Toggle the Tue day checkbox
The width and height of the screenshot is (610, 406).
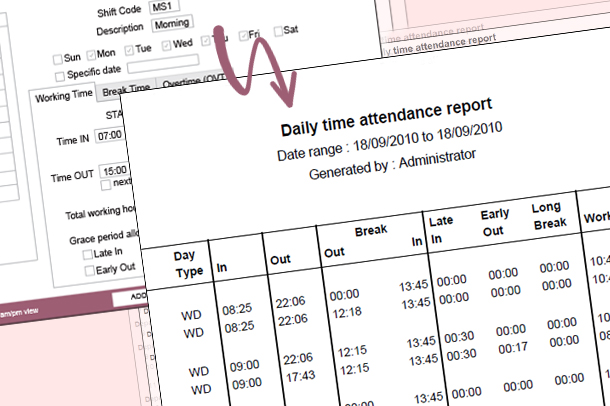pyautogui.click(x=129, y=50)
